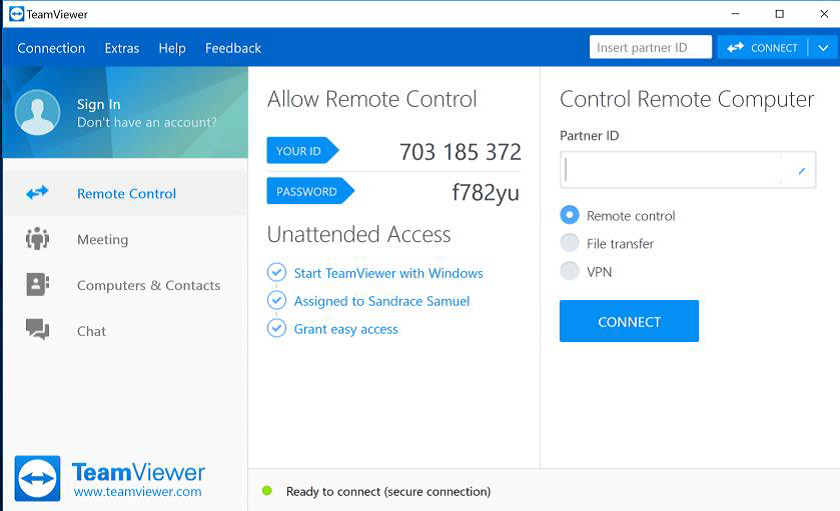The width and height of the screenshot is (840, 511).
Task: Click Ready to connect status text
Action: click(388, 491)
